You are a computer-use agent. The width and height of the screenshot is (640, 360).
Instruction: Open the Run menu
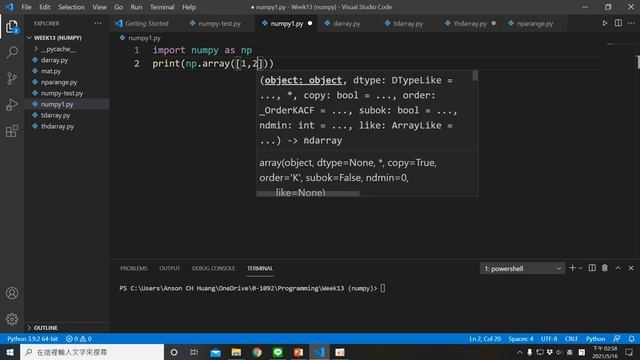[136, 7]
